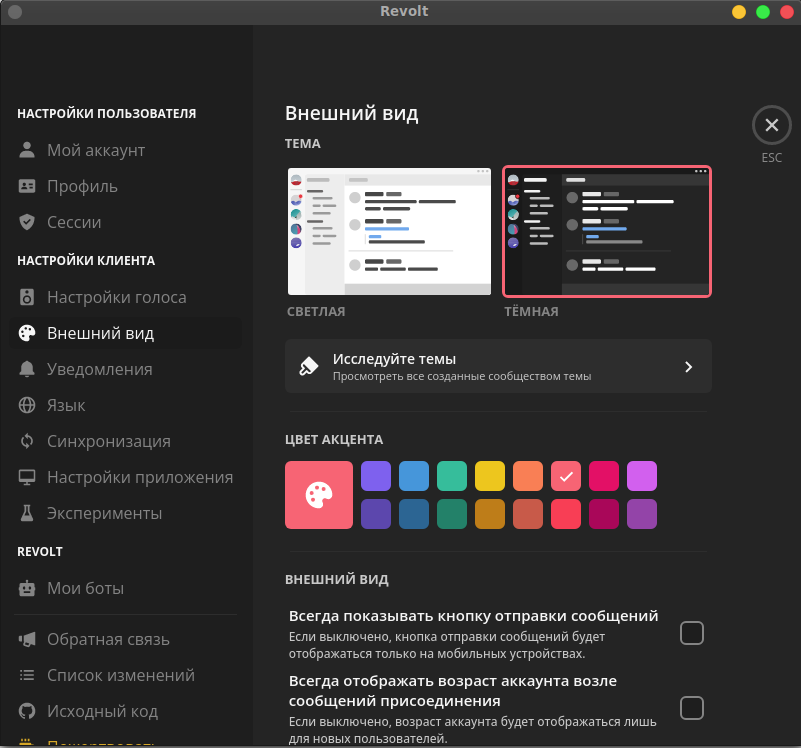Image resolution: width=801 pixels, height=748 pixels.
Task: Open Эксперименты via the flask icon
Action: (x=26, y=513)
